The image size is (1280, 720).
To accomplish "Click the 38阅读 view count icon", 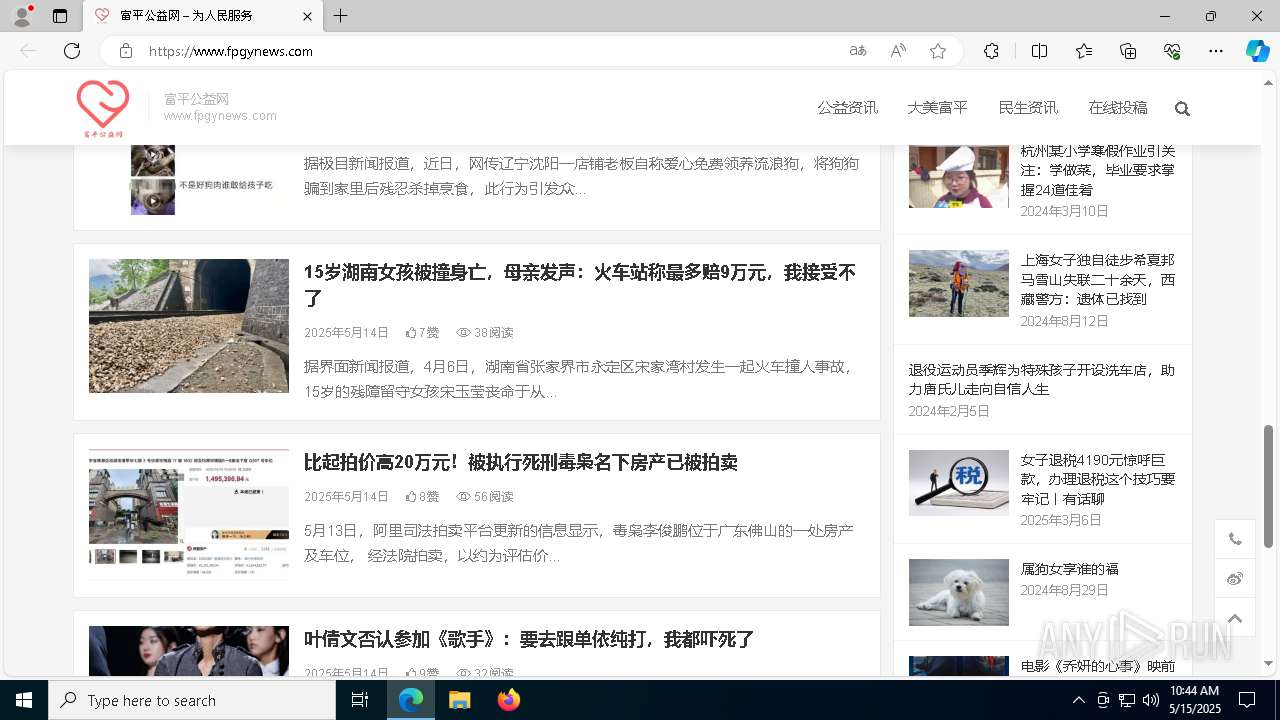I will pos(463,332).
